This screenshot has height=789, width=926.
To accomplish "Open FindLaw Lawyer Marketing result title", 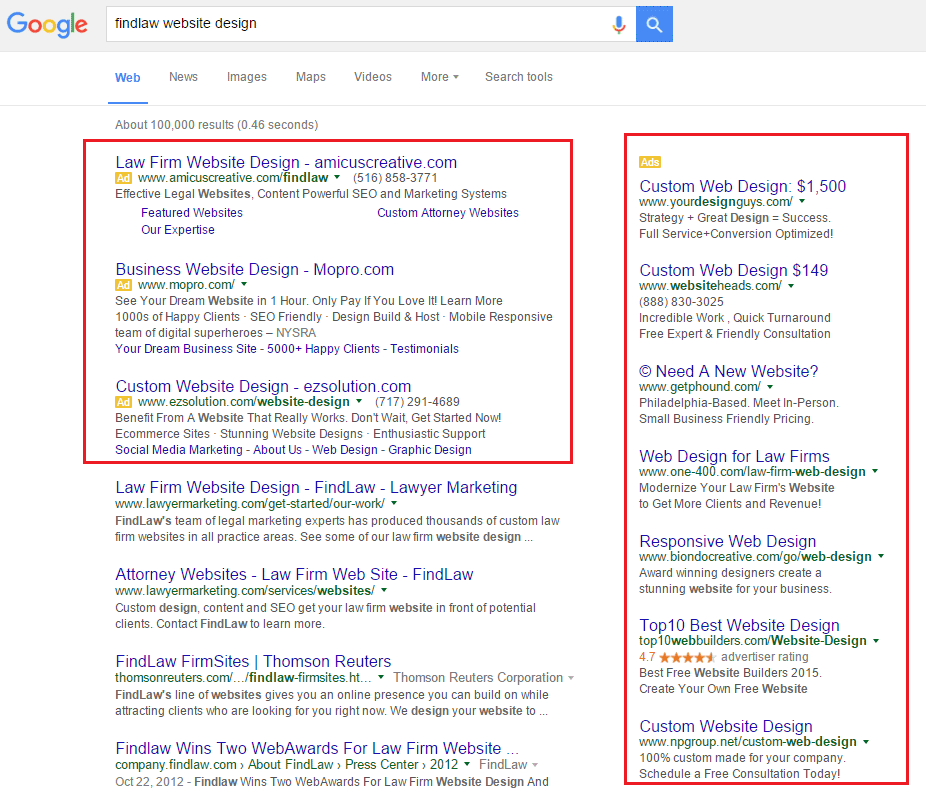I will [x=316, y=488].
